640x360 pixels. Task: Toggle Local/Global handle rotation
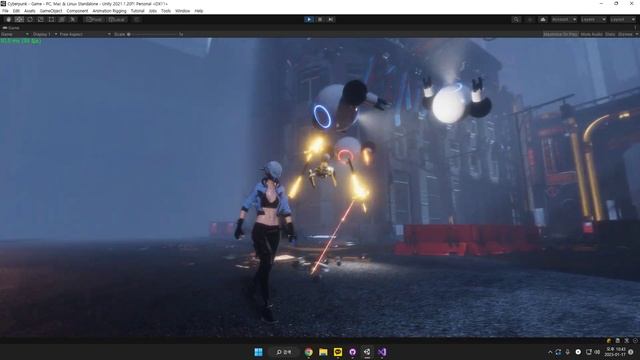pos(117,19)
